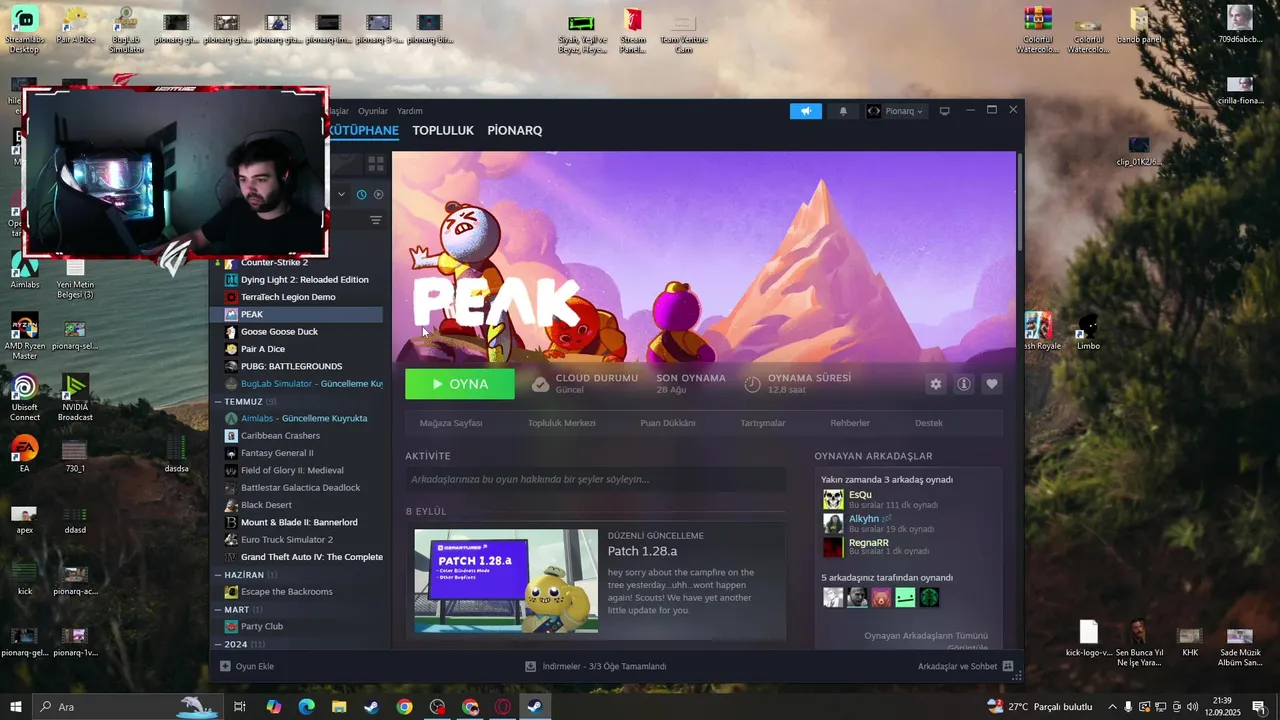Open the Oyunlar menu in Steam

tap(373, 111)
